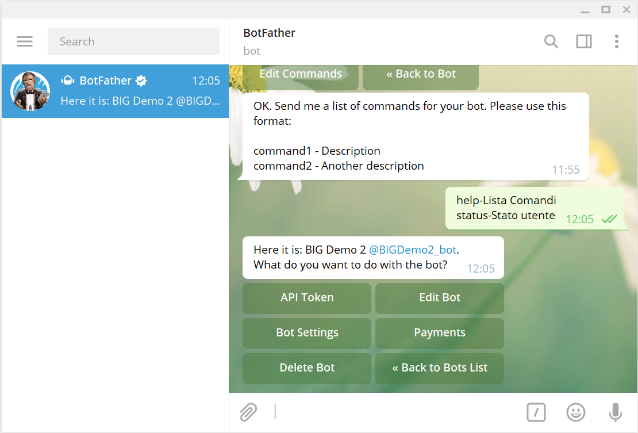The width and height of the screenshot is (638, 433).
Task: Search inside the BotFather chat
Action: 551,41
